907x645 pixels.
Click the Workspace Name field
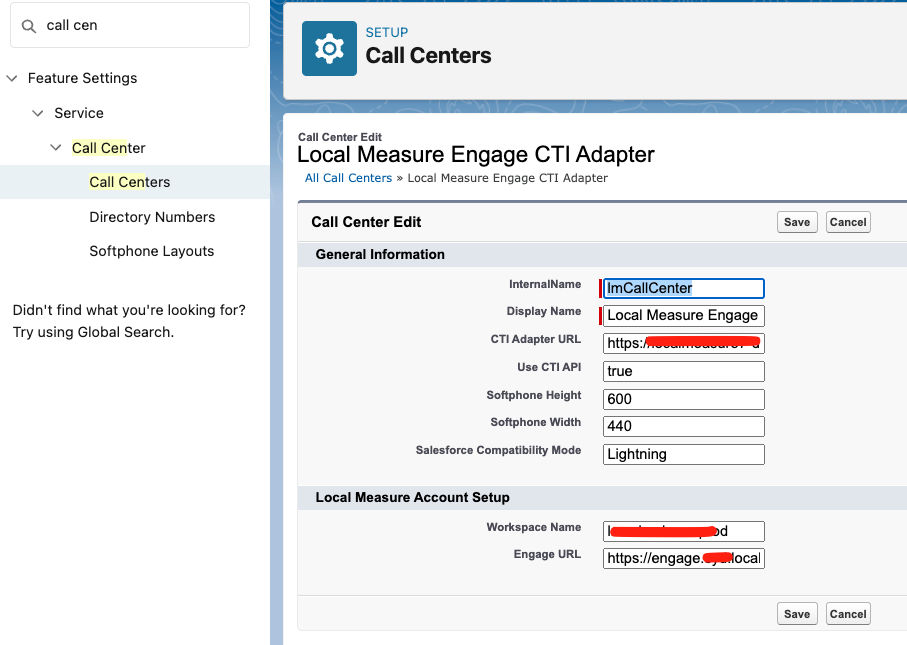pos(684,531)
